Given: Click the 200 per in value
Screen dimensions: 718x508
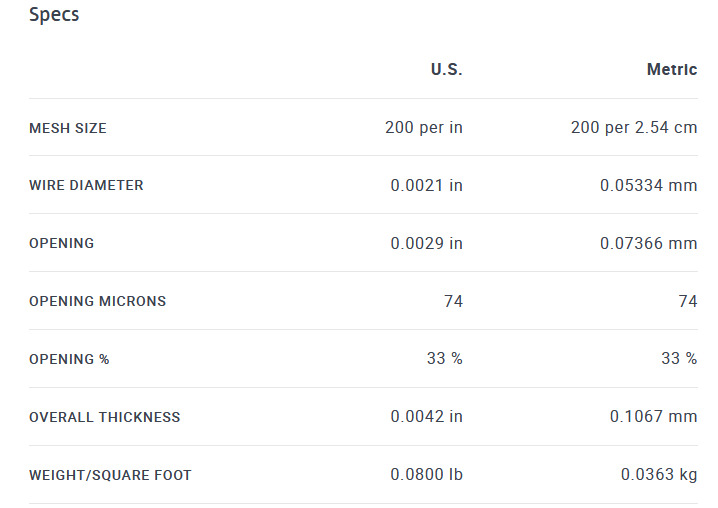Looking at the screenshot, I should pyautogui.click(x=424, y=127).
